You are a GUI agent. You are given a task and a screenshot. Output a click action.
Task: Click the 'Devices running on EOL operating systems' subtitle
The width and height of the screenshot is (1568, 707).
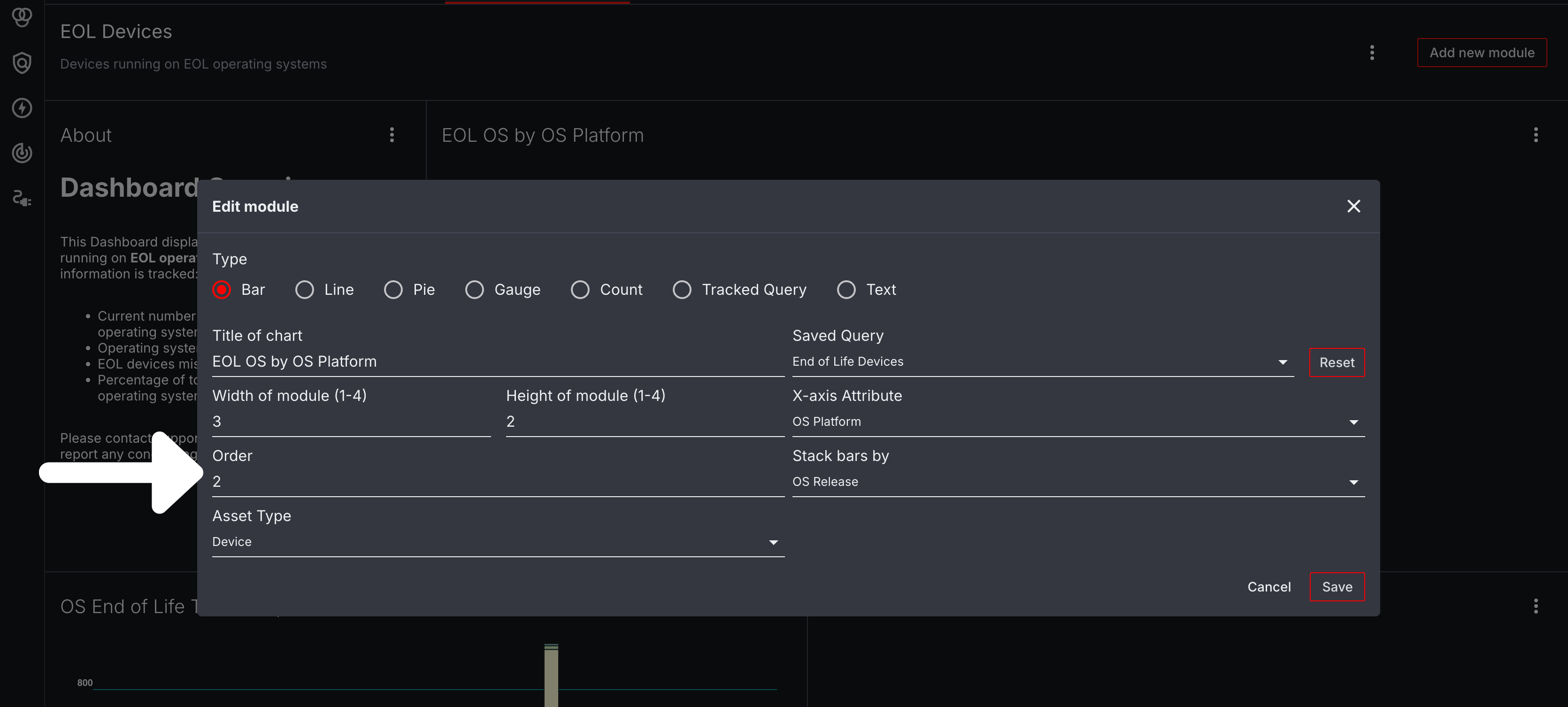coord(193,64)
